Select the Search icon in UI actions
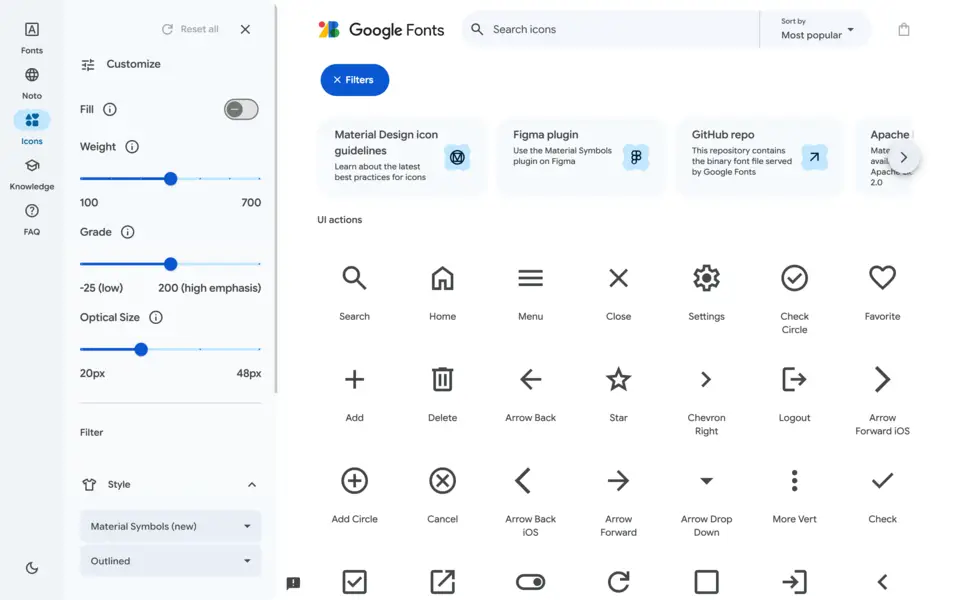Screen dimensions: 960x600 point(354,278)
